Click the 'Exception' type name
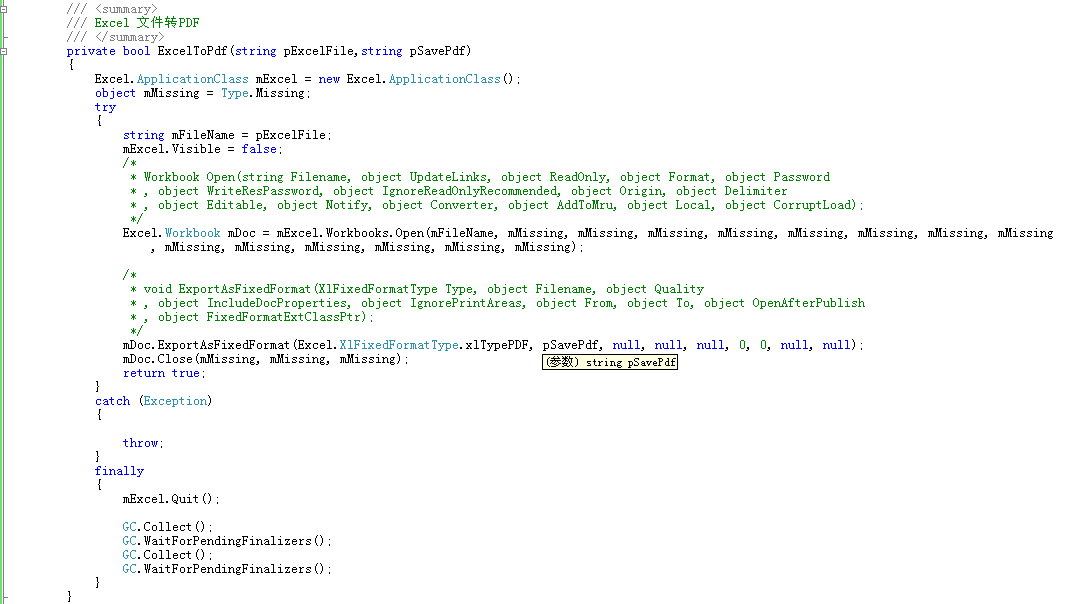Screen dimensions: 1065x604 coord(175,401)
